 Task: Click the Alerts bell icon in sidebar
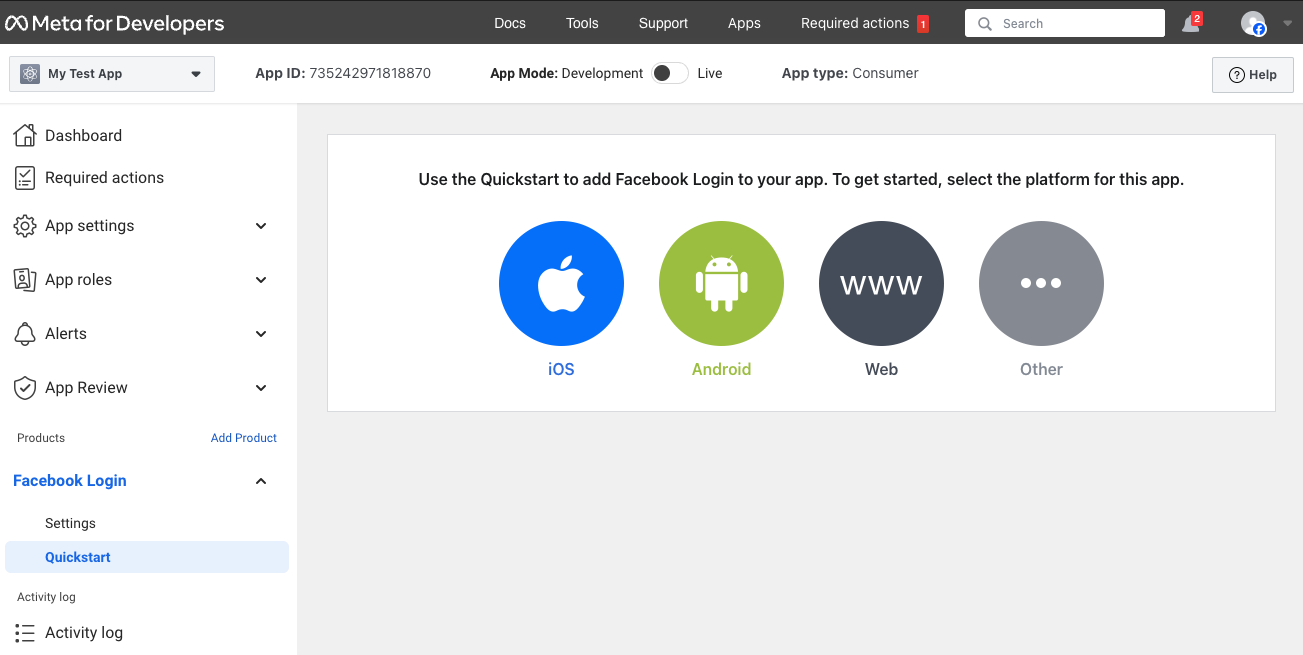pos(25,334)
